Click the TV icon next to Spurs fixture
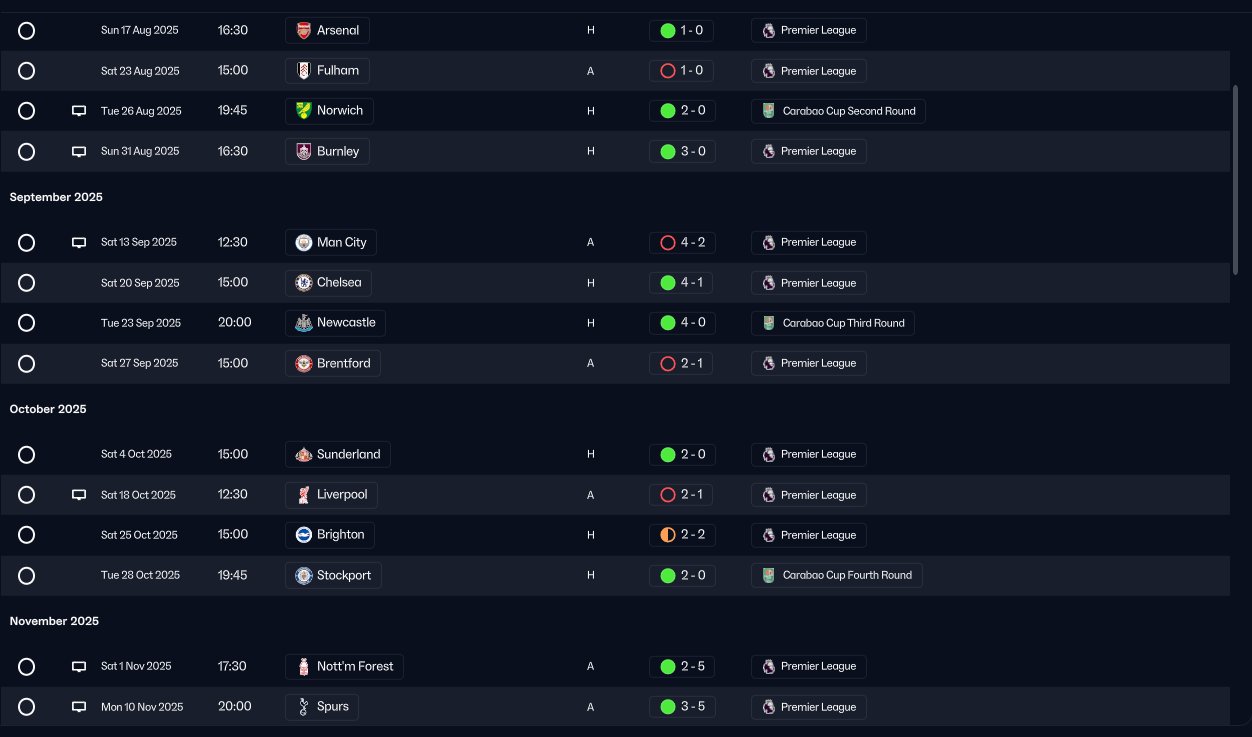This screenshot has height=737, width=1252. (79, 707)
